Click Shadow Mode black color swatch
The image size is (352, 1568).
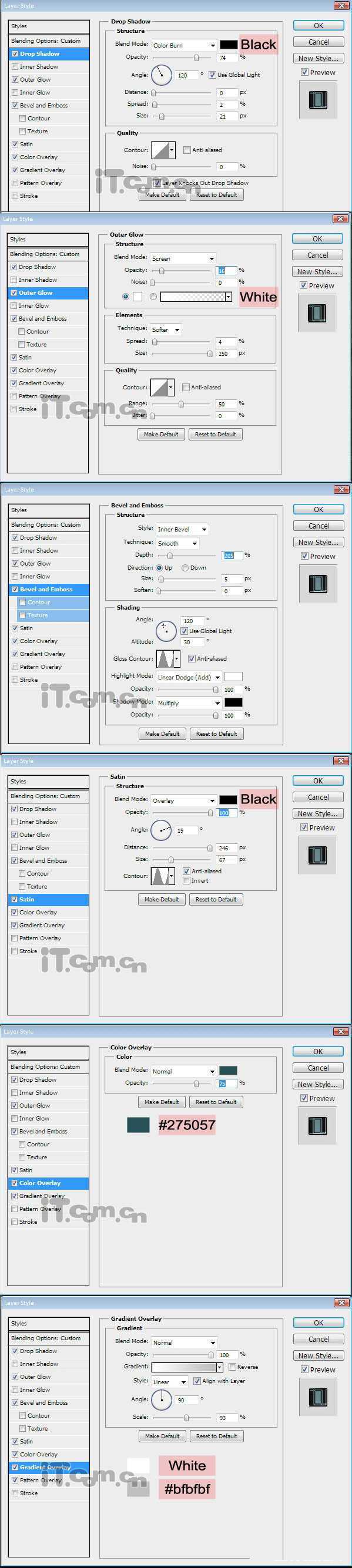[x=233, y=702]
